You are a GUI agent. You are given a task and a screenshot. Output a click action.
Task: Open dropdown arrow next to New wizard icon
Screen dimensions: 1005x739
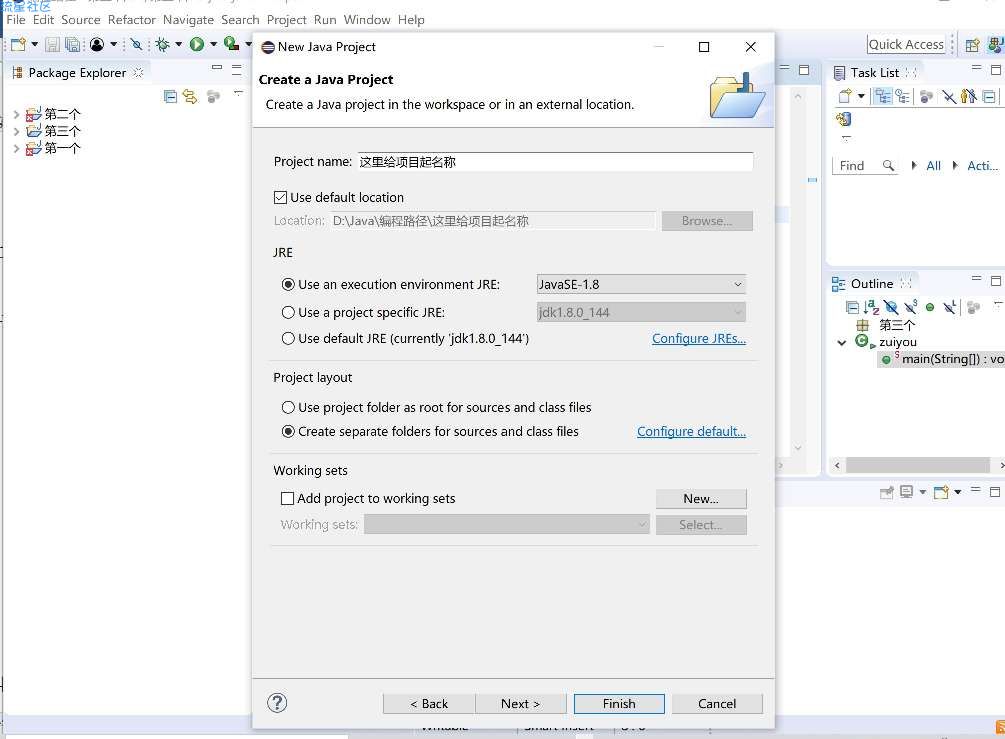click(x=35, y=44)
